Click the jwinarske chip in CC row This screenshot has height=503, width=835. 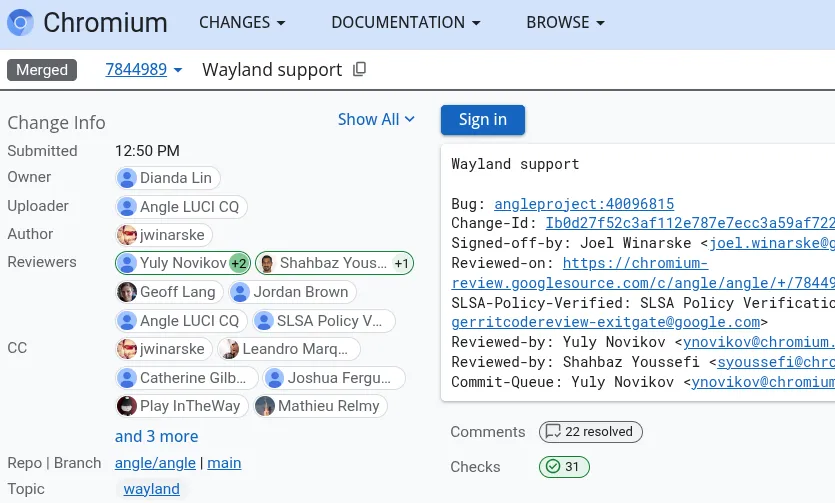pos(163,349)
